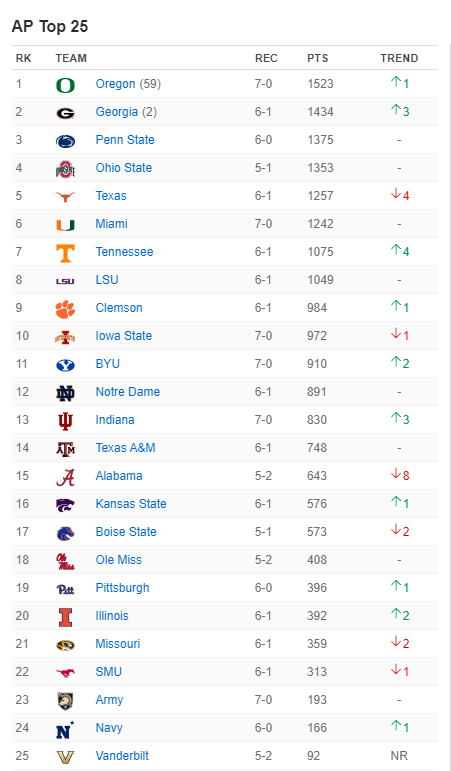This screenshot has height=771, width=451.
Task: Open the Pittsburgh team link
Action: coord(122,588)
